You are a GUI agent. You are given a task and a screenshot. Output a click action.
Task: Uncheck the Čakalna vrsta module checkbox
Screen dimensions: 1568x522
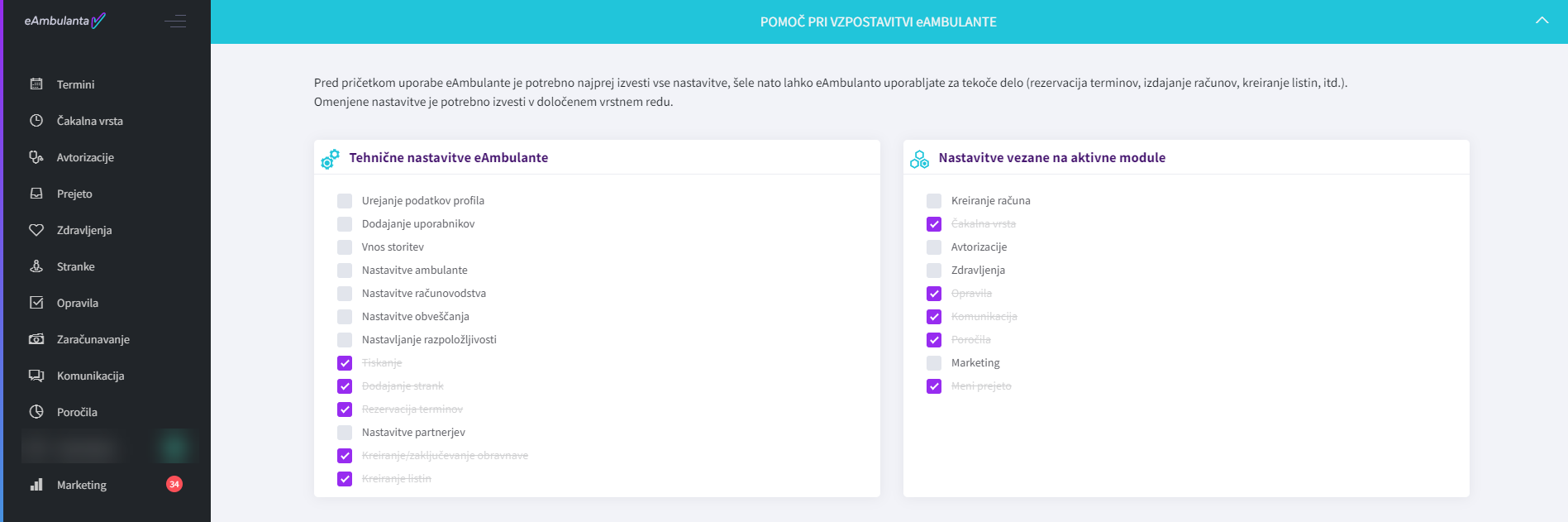934,224
